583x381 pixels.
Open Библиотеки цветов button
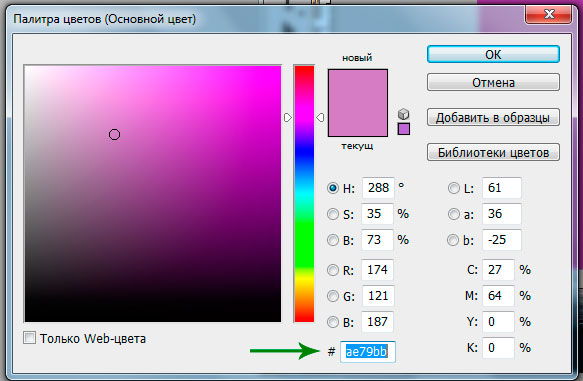click(493, 152)
